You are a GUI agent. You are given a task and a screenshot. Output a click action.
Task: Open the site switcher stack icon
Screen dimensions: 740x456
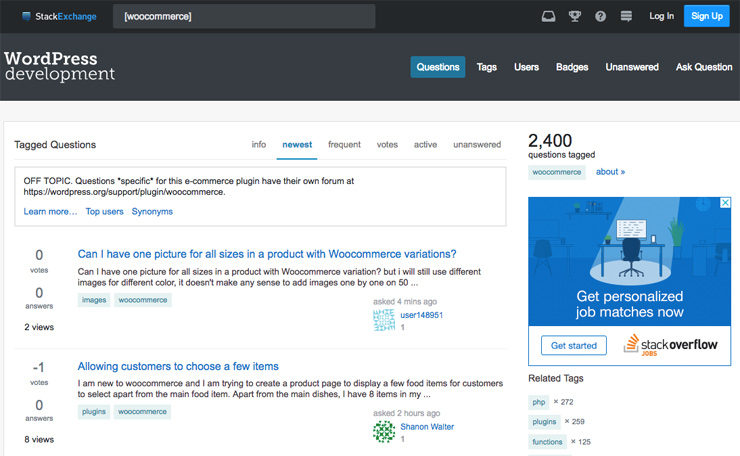tap(626, 17)
